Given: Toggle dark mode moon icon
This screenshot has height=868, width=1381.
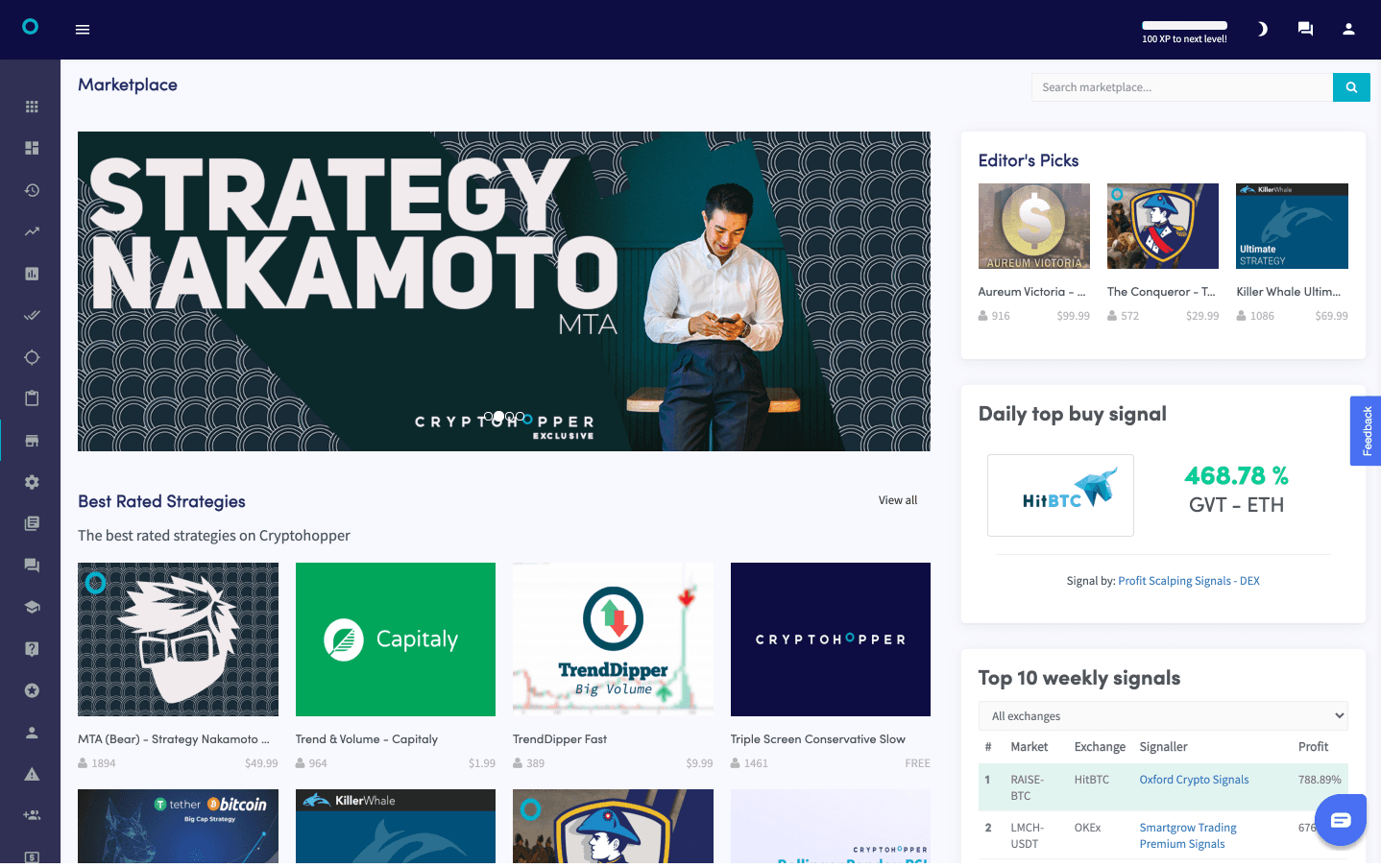Looking at the screenshot, I should (1262, 29).
